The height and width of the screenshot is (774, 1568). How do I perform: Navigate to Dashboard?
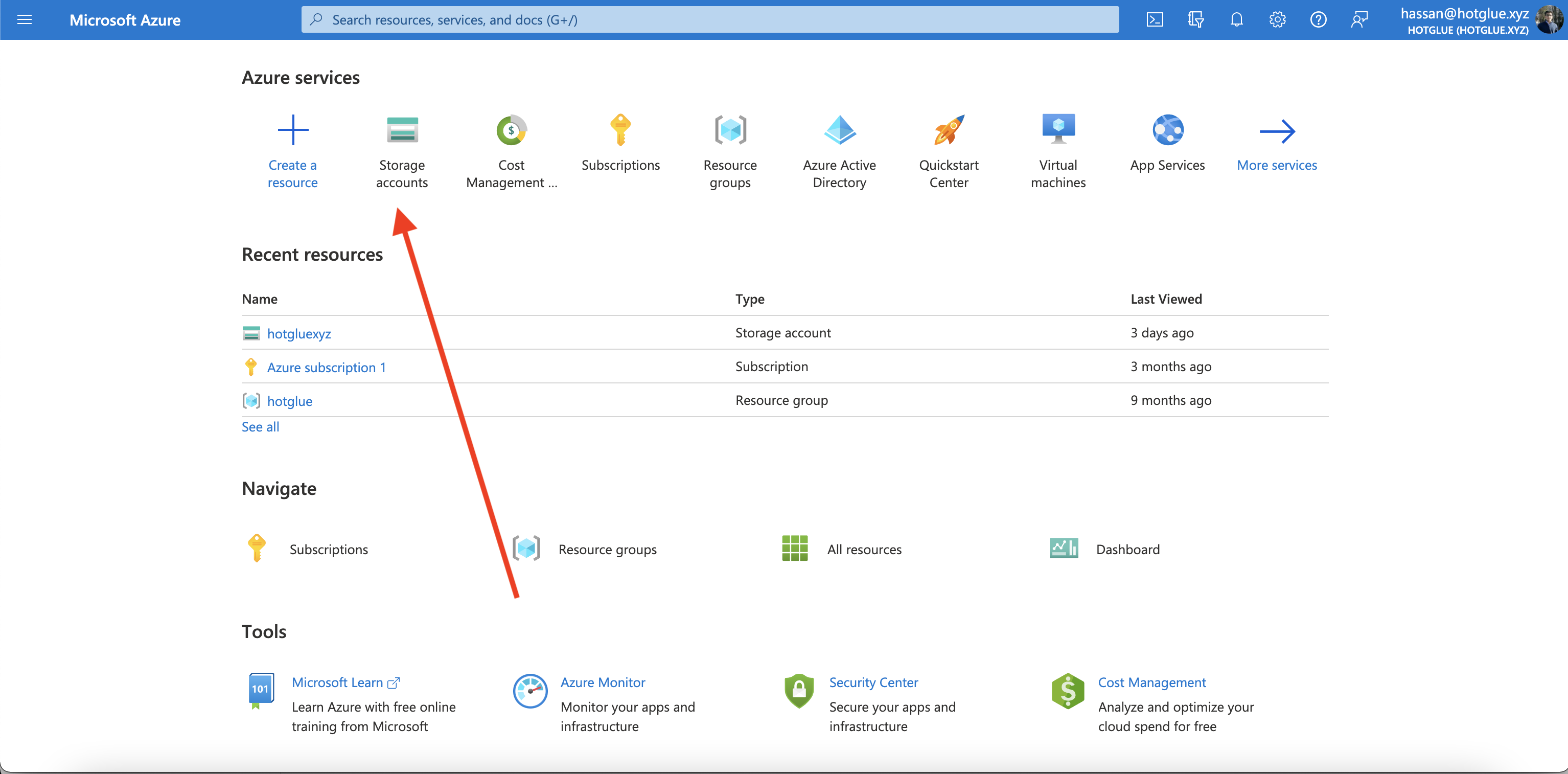[1127, 549]
